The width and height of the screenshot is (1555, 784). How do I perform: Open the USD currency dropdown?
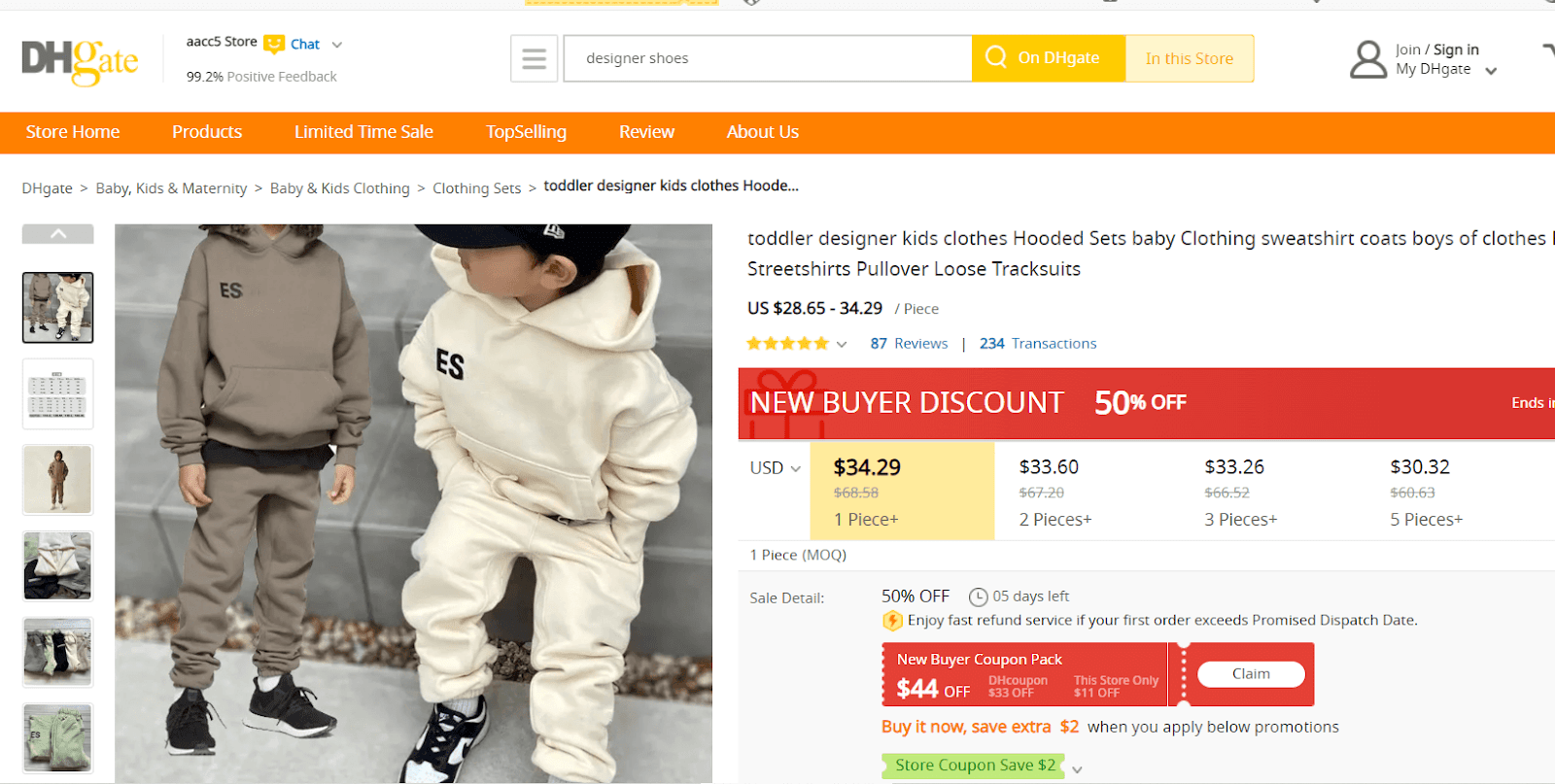775,468
